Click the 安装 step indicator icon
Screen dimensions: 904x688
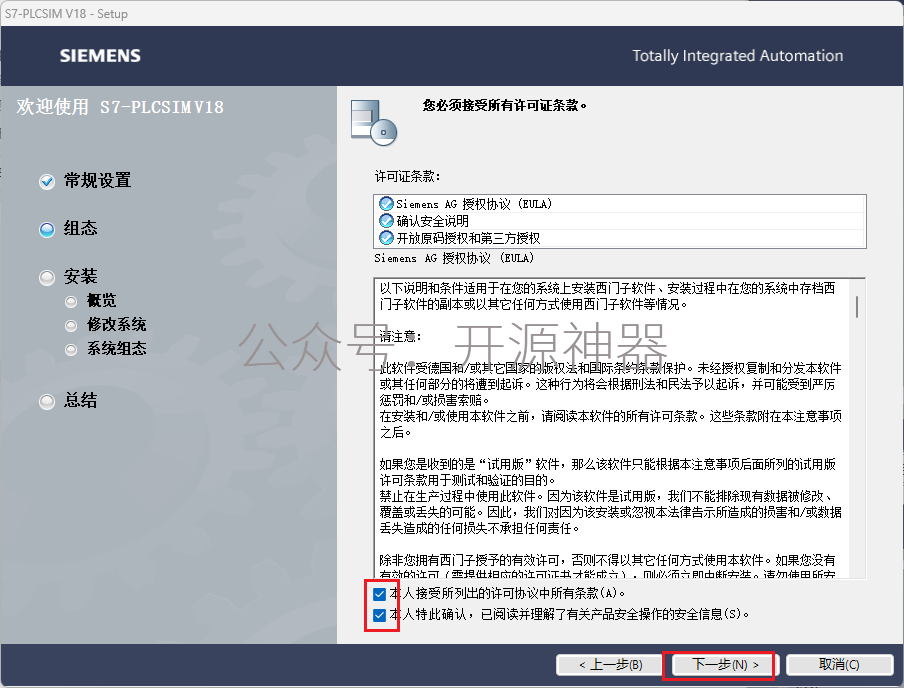pos(47,278)
